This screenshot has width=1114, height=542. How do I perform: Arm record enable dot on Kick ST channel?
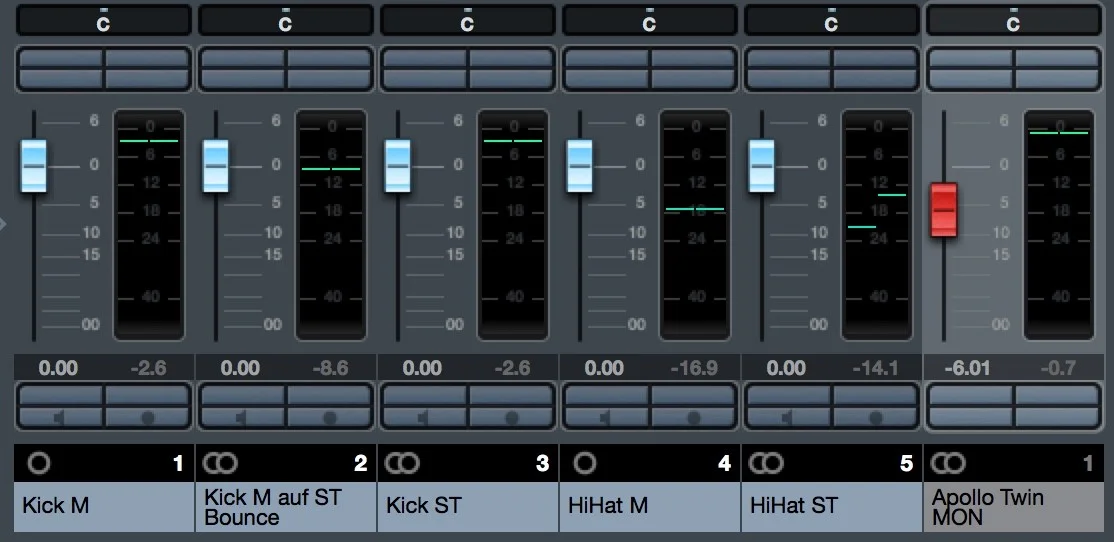[512, 418]
